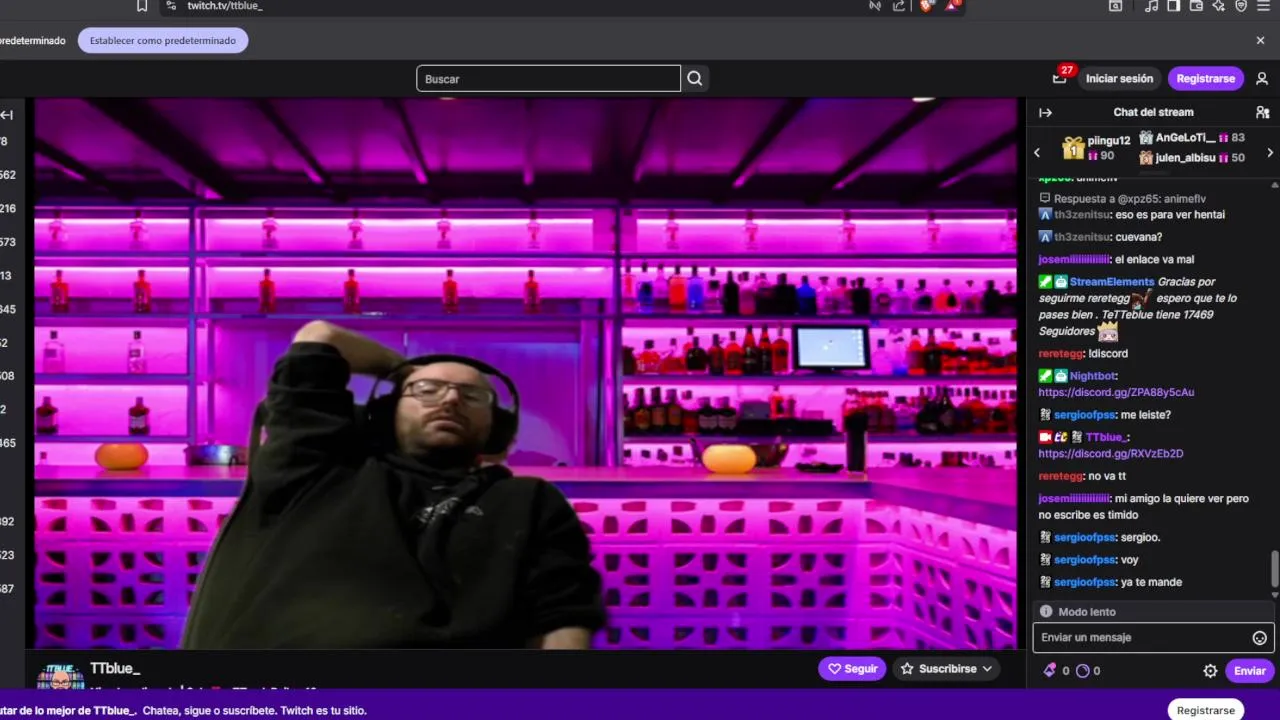Click 'cuevana?' chat message
The width and height of the screenshot is (1280, 720).
coord(1138,238)
